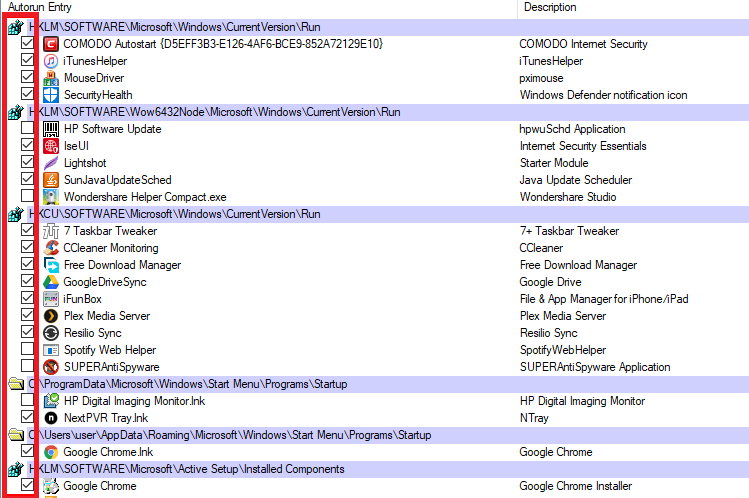Uncheck the COMODO Autostart checkbox

[28, 43]
